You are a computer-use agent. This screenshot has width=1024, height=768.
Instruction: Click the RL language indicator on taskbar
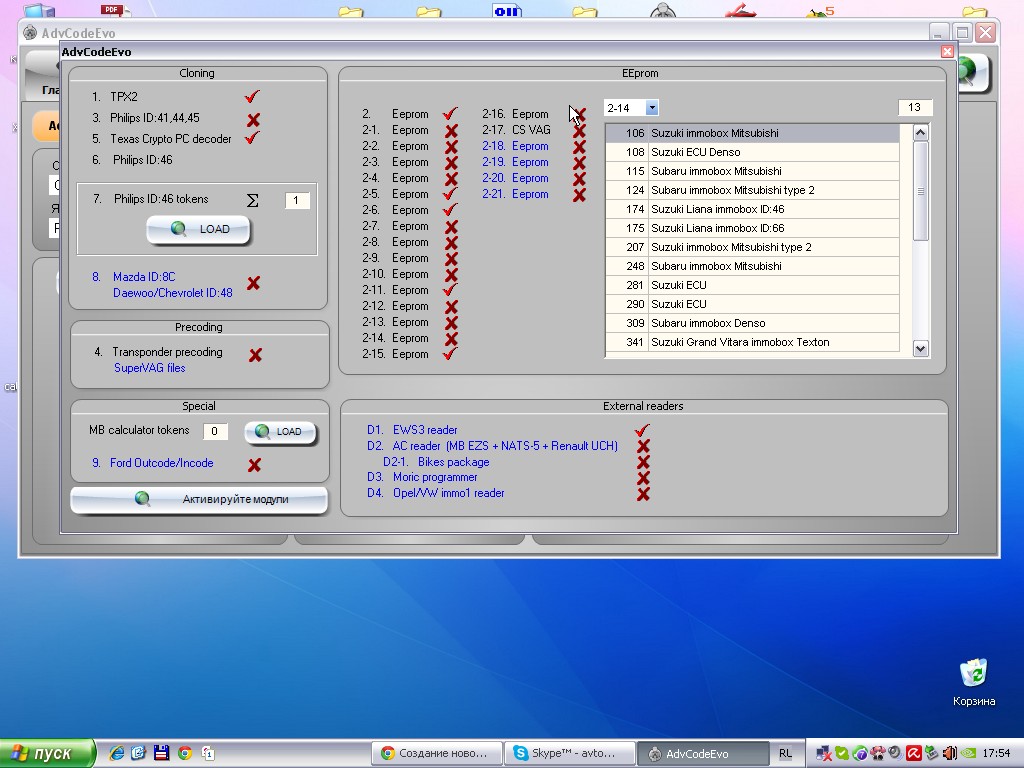(786, 753)
